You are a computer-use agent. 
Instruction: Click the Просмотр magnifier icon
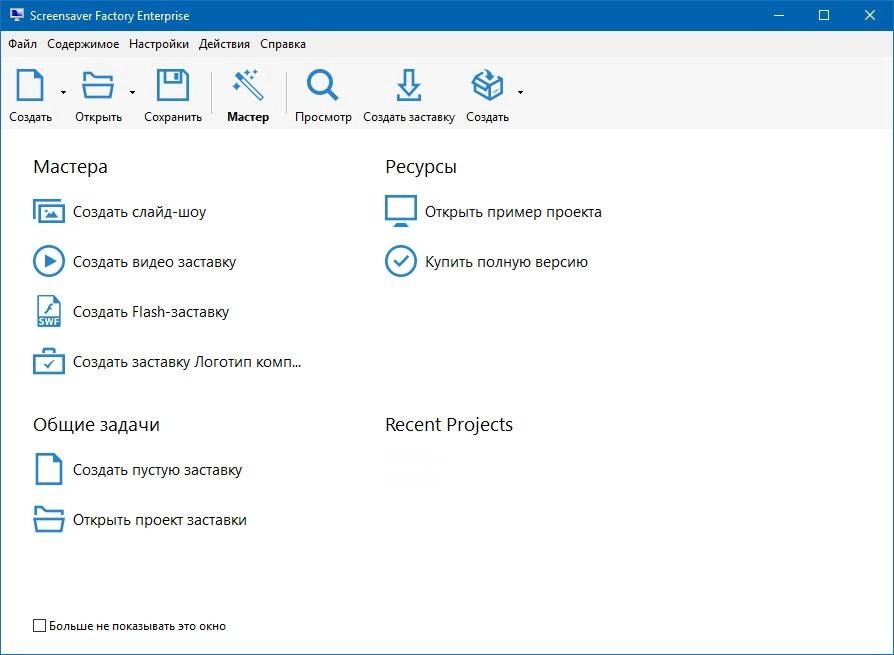(323, 85)
